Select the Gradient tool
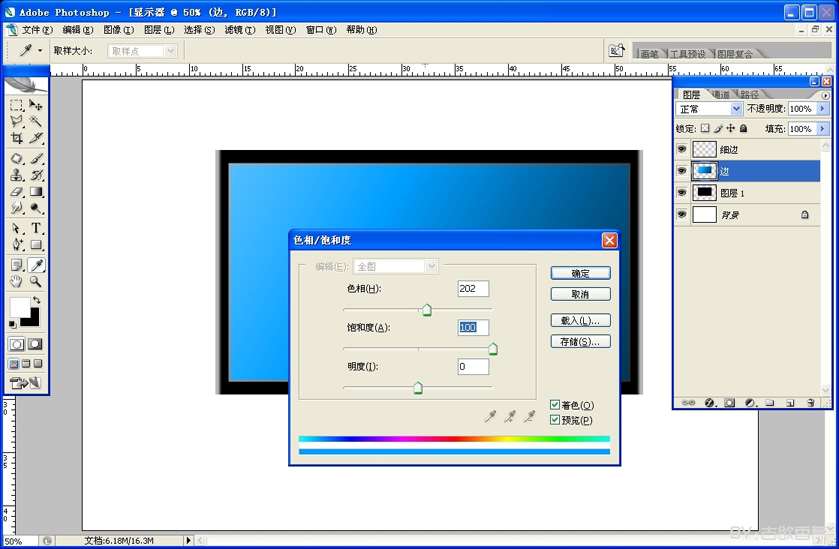 coord(36,192)
